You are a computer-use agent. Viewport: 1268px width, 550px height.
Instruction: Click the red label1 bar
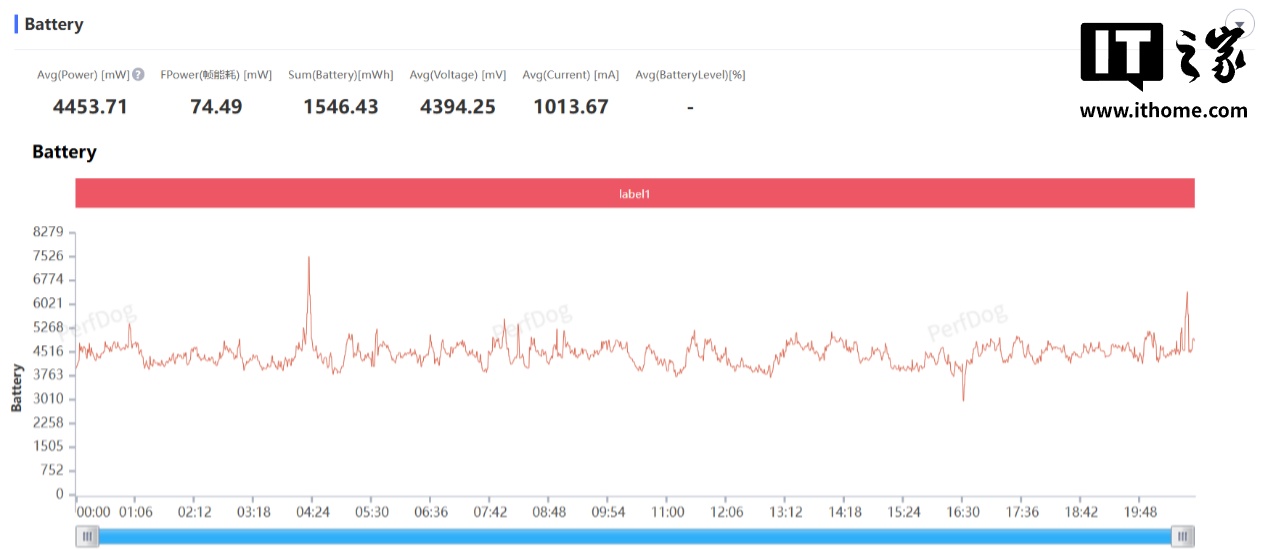[634, 193]
